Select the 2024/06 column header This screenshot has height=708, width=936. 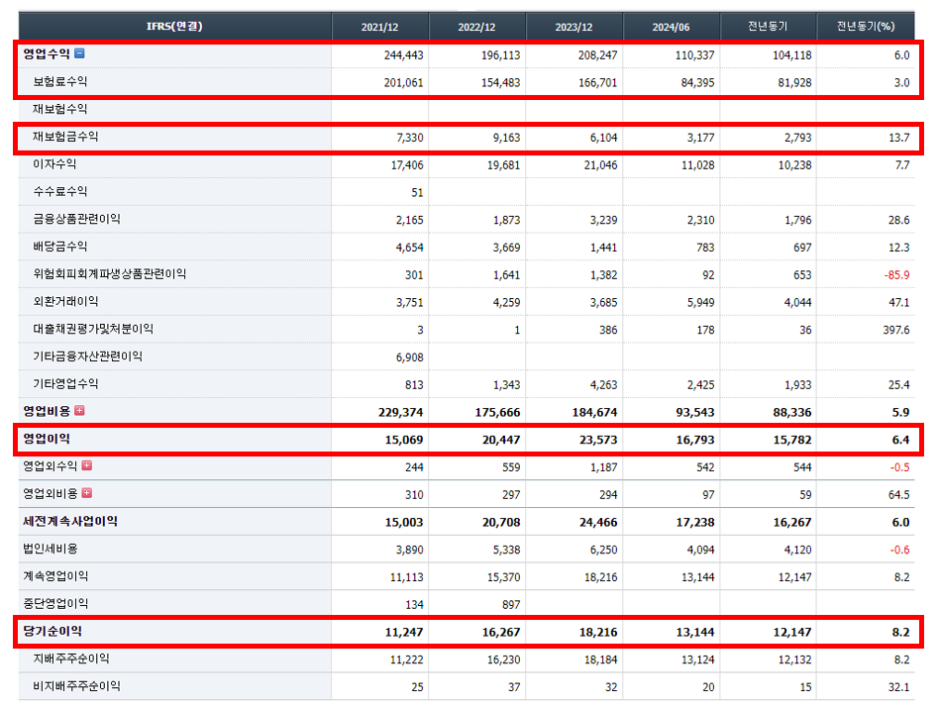point(671,27)
